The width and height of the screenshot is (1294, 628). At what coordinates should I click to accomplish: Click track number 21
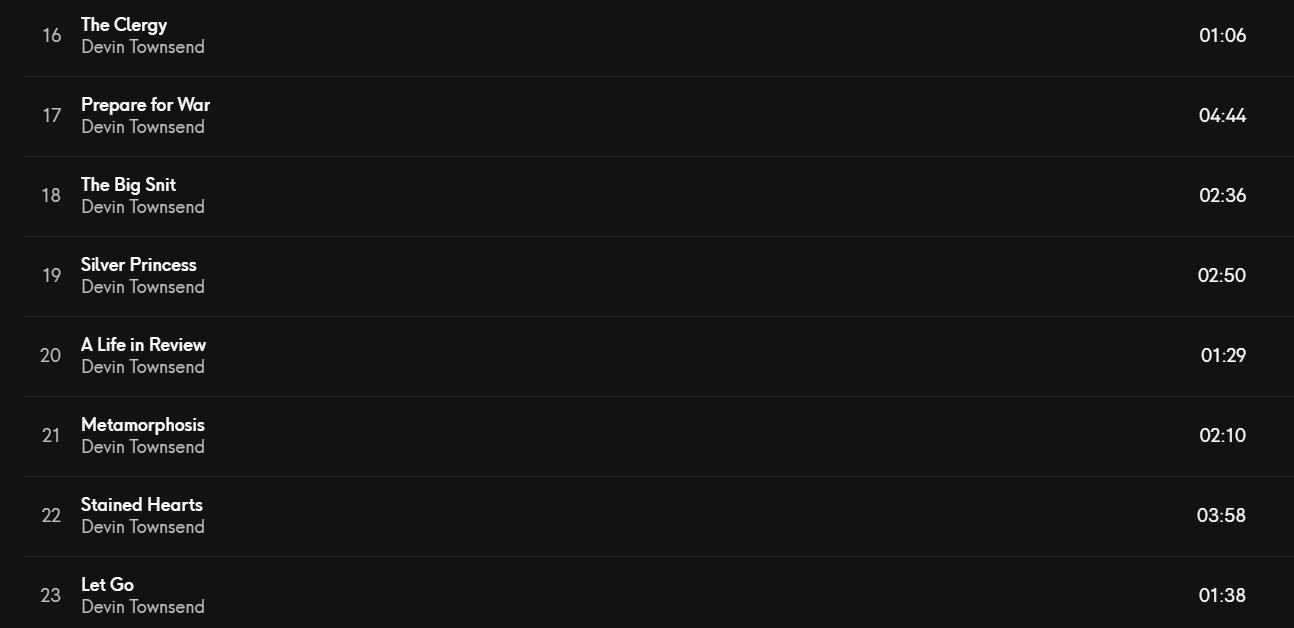51,436
